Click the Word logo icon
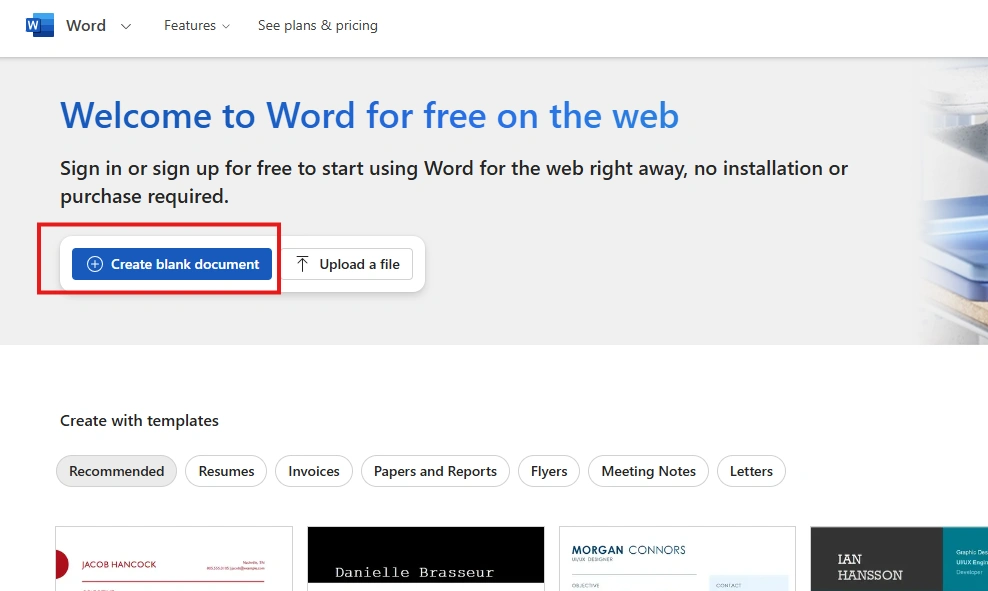 [x=40, y=25]
